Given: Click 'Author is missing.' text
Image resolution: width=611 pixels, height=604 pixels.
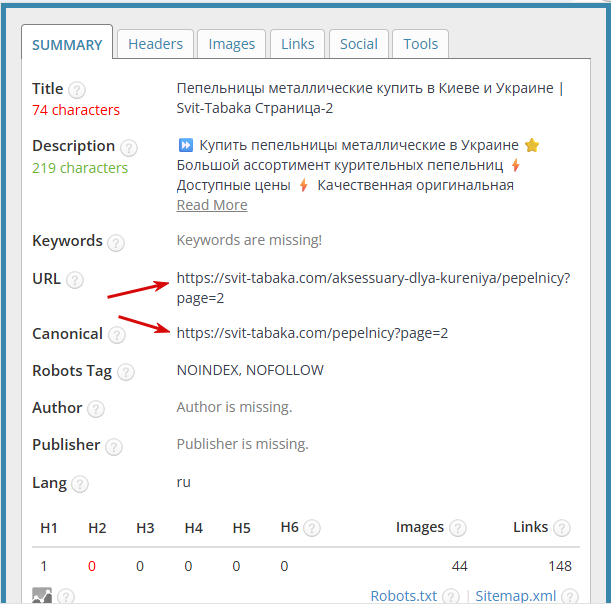Looking at the screenshot, I should [x=234, y=407].
